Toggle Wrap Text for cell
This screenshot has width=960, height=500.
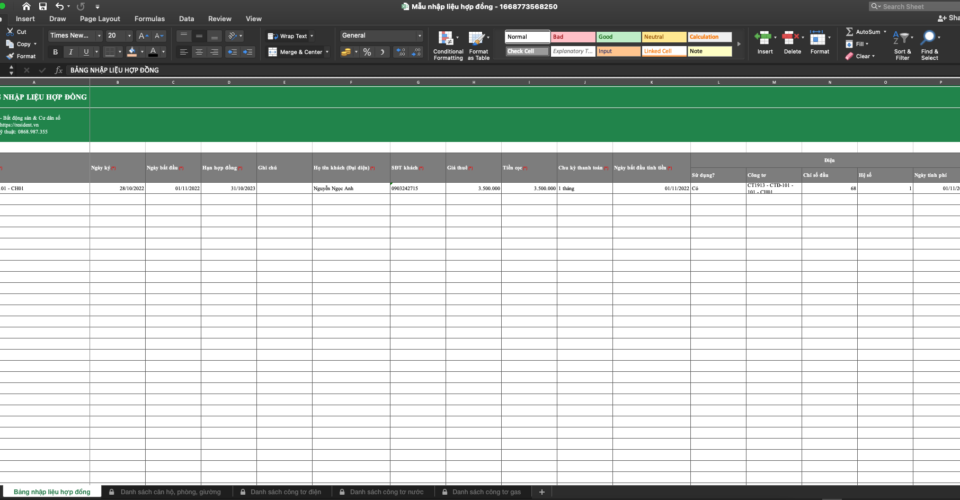pyautogui.click(x=288, y=36)
